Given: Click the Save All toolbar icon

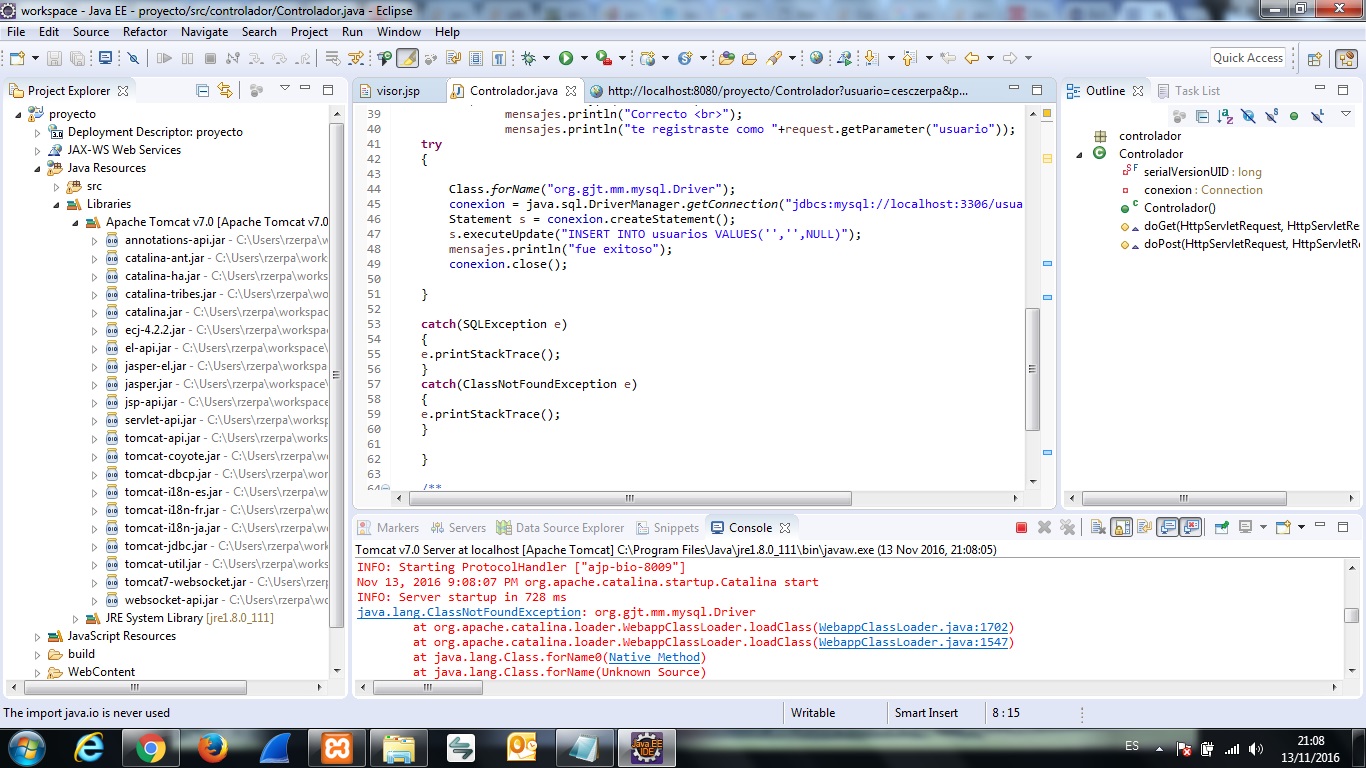Looking at the screenshot, I should tap(77, 58).
